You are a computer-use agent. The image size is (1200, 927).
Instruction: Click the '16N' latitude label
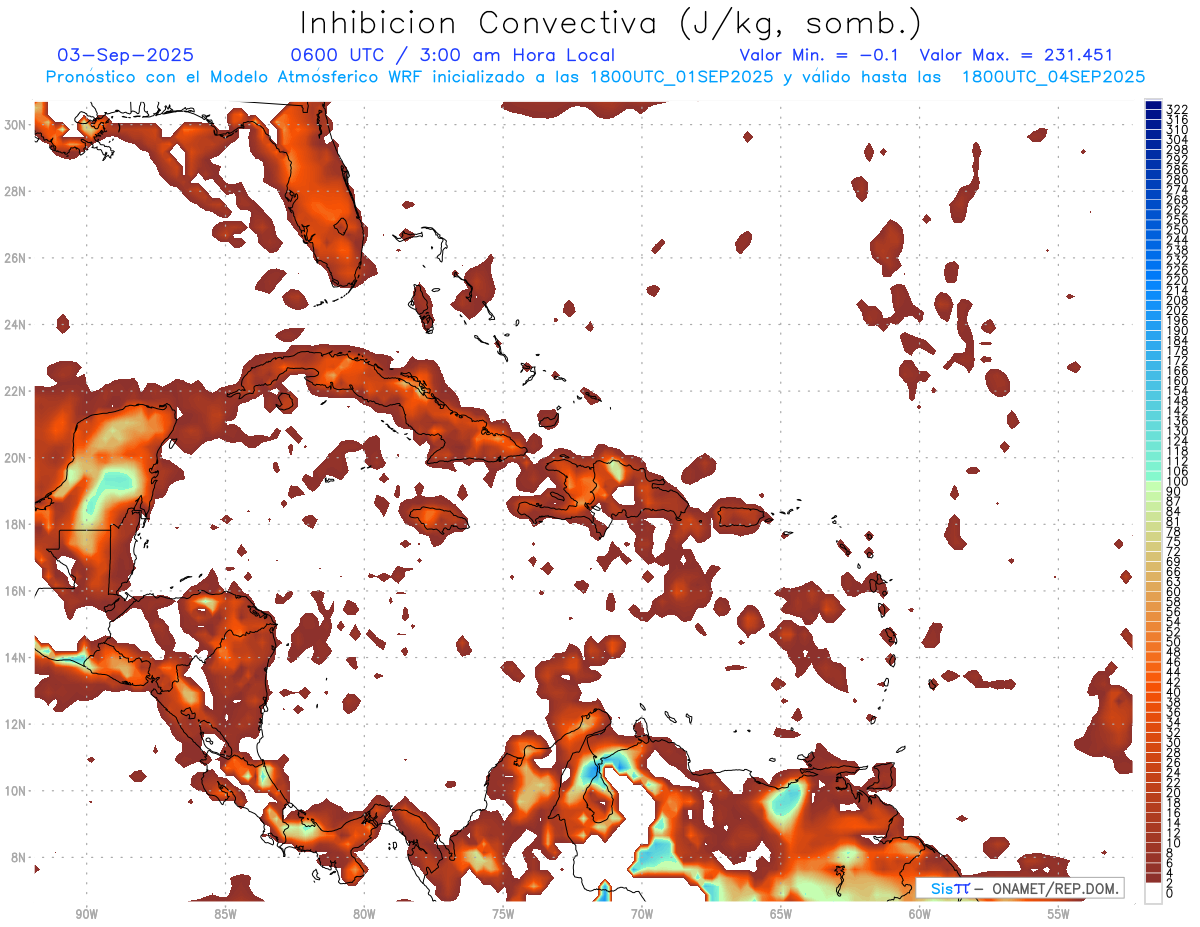coord(14,591)
